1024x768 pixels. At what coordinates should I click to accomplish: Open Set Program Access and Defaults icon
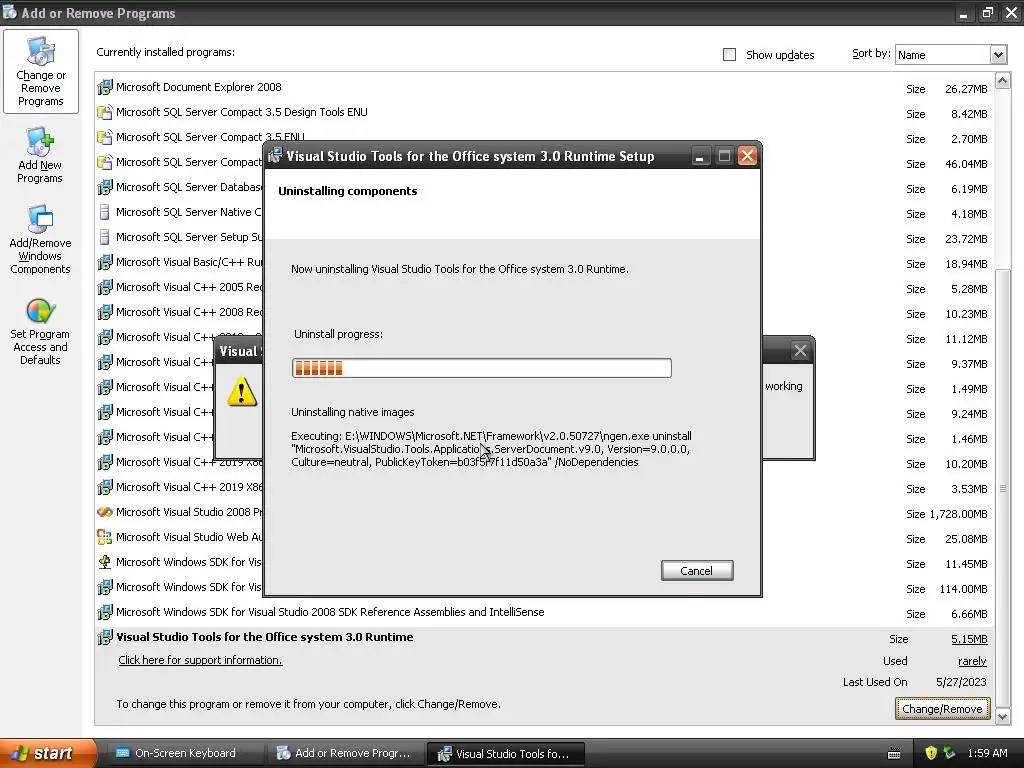tap(40, 330)
